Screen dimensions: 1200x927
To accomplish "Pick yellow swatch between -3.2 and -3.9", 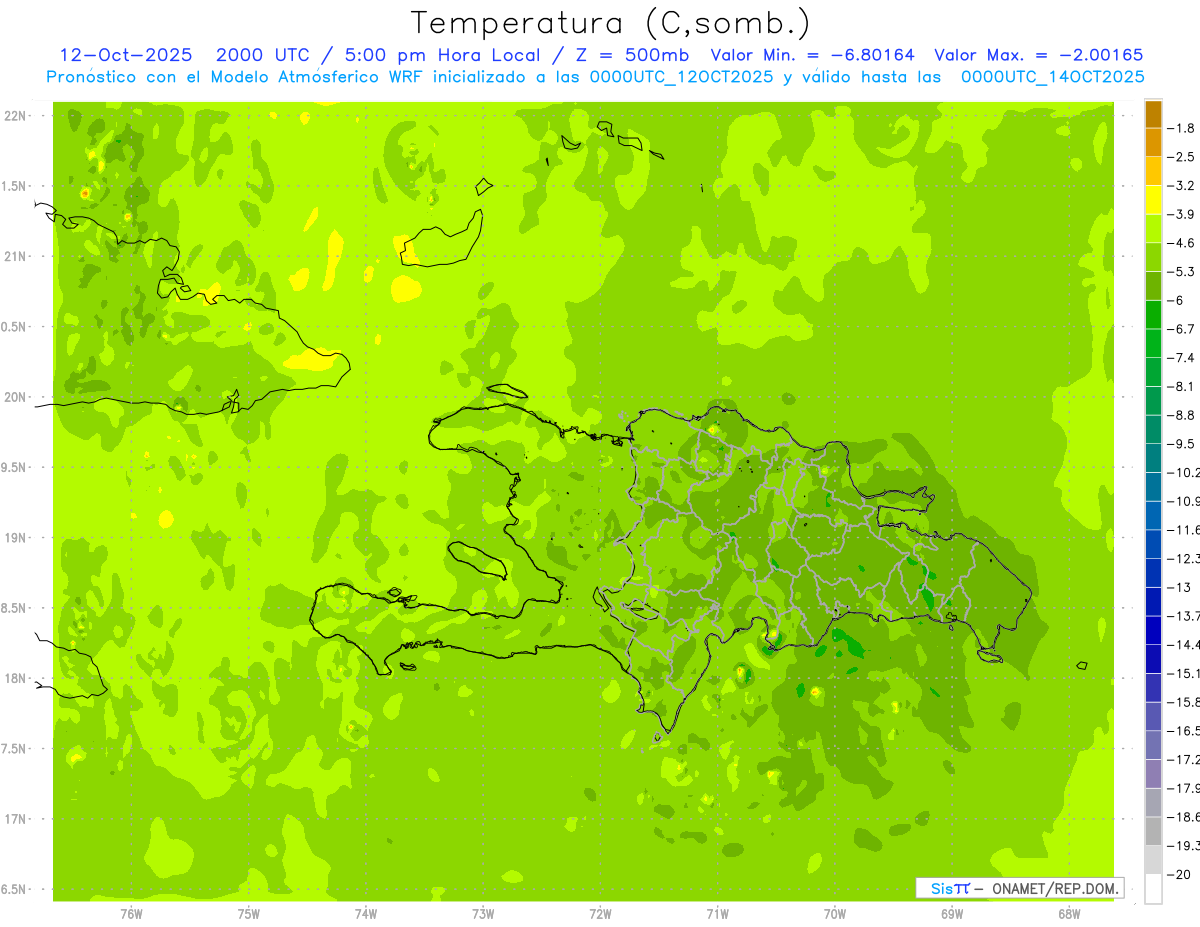I will click(1153, 200).
